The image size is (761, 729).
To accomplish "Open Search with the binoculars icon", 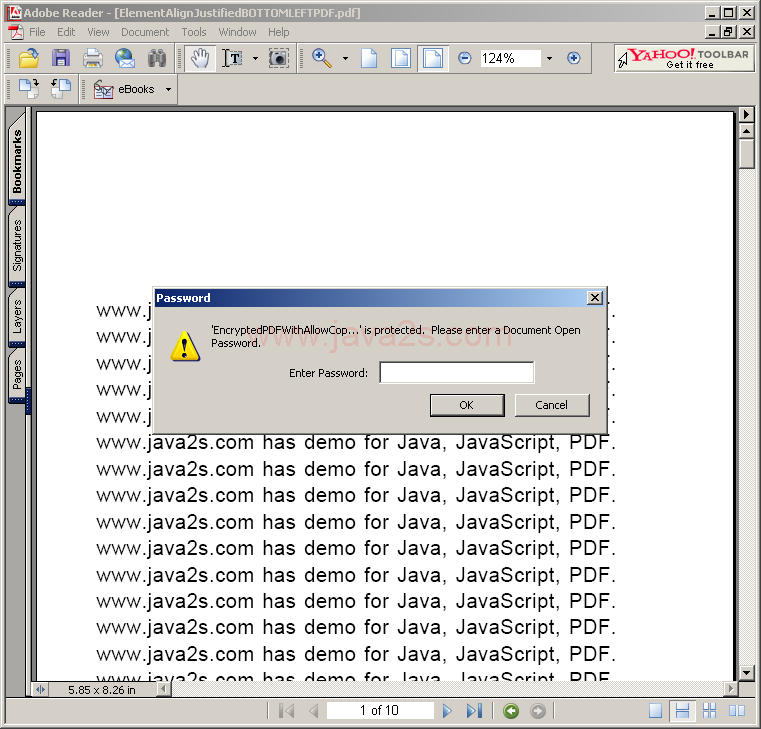I will coord(157,58).
